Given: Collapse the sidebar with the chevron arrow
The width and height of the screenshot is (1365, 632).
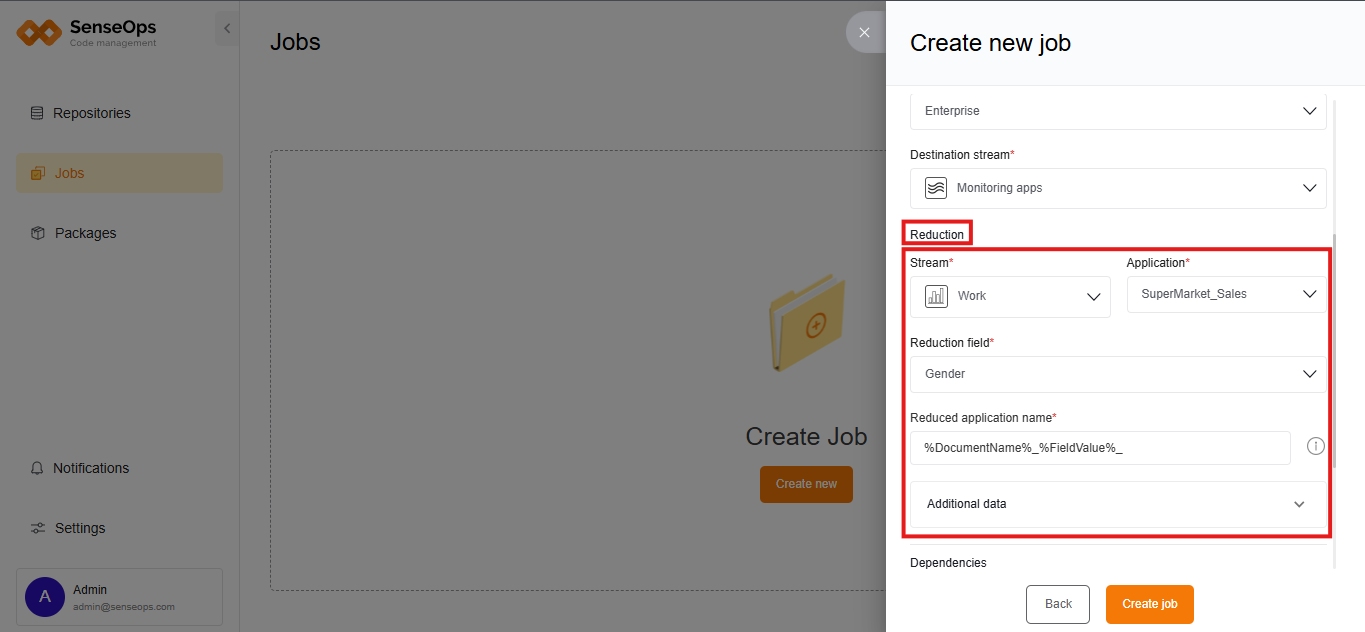Looking at the screenshot, I should tap(227, 29).
